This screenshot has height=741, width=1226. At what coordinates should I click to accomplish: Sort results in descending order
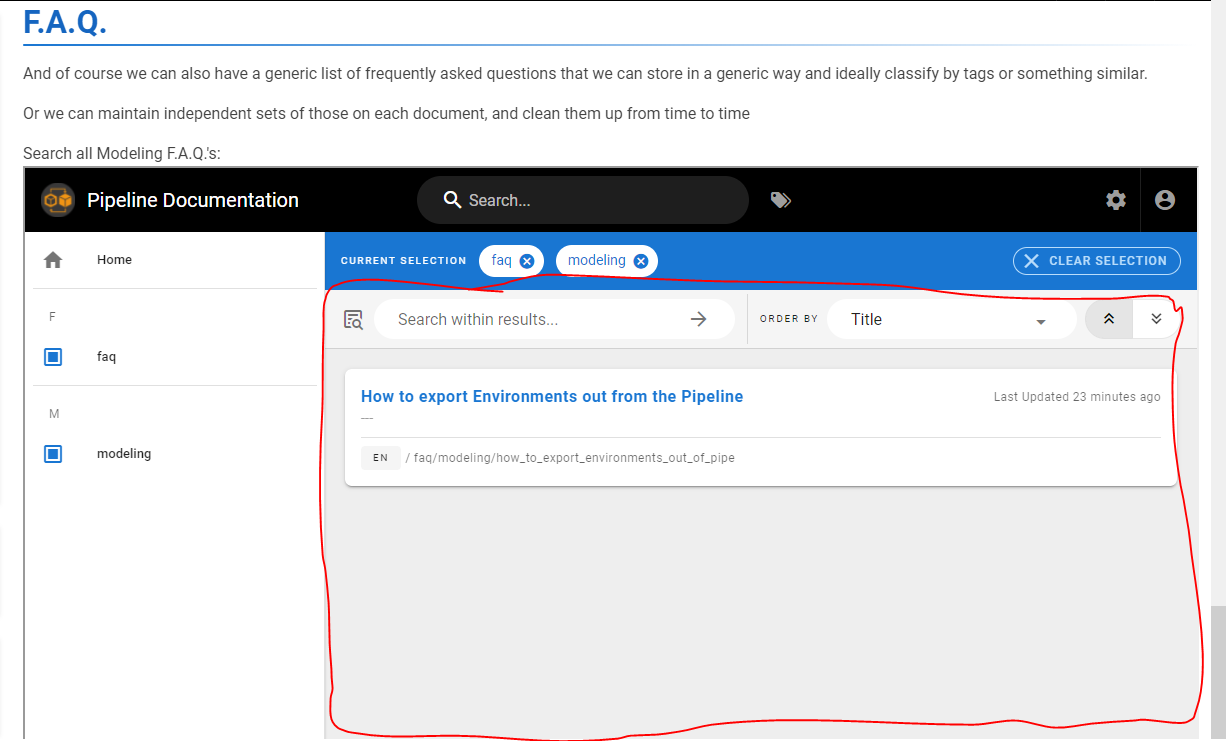1156,319
